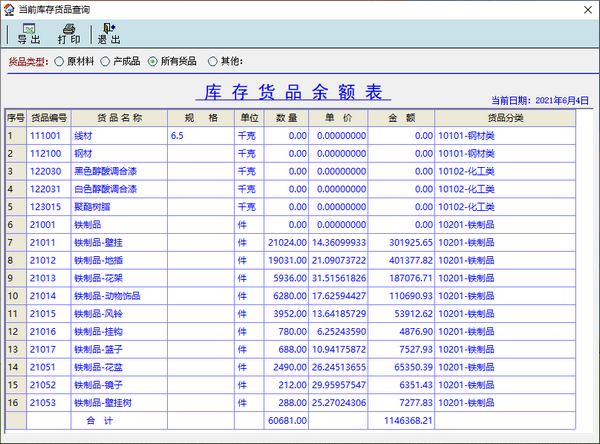Click the 货品编号 column header
This screenshot has height=444, width=600.
coord(48,117)
